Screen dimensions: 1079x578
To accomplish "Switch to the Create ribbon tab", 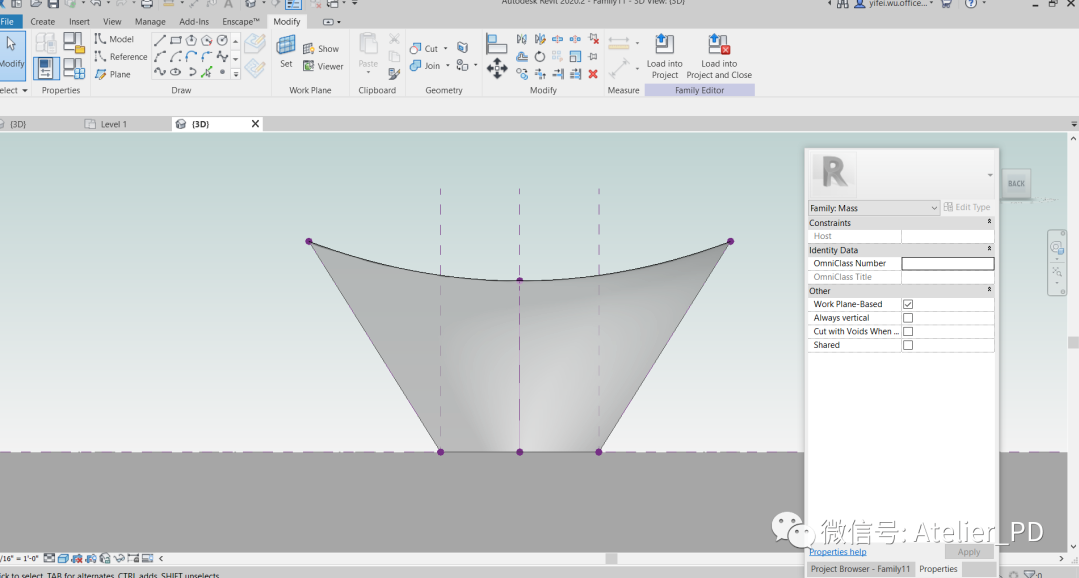I will click(43, 21).
